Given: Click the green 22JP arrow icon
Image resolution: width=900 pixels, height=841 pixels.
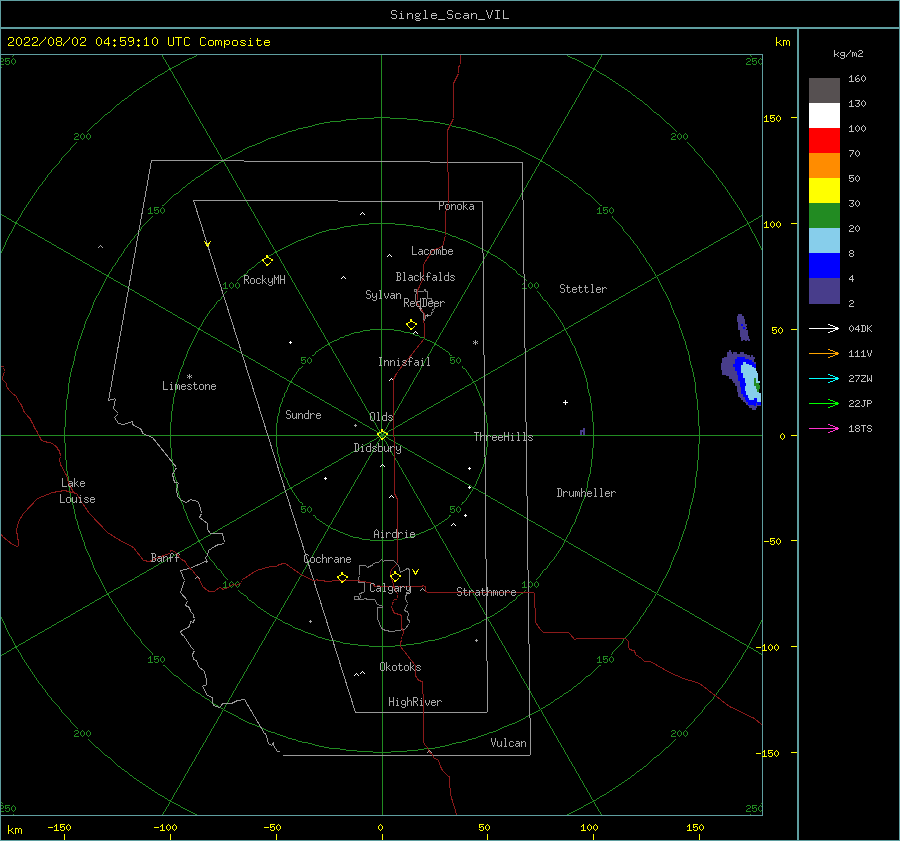Looking at the screenshot, I should click(x=824, y=404).
